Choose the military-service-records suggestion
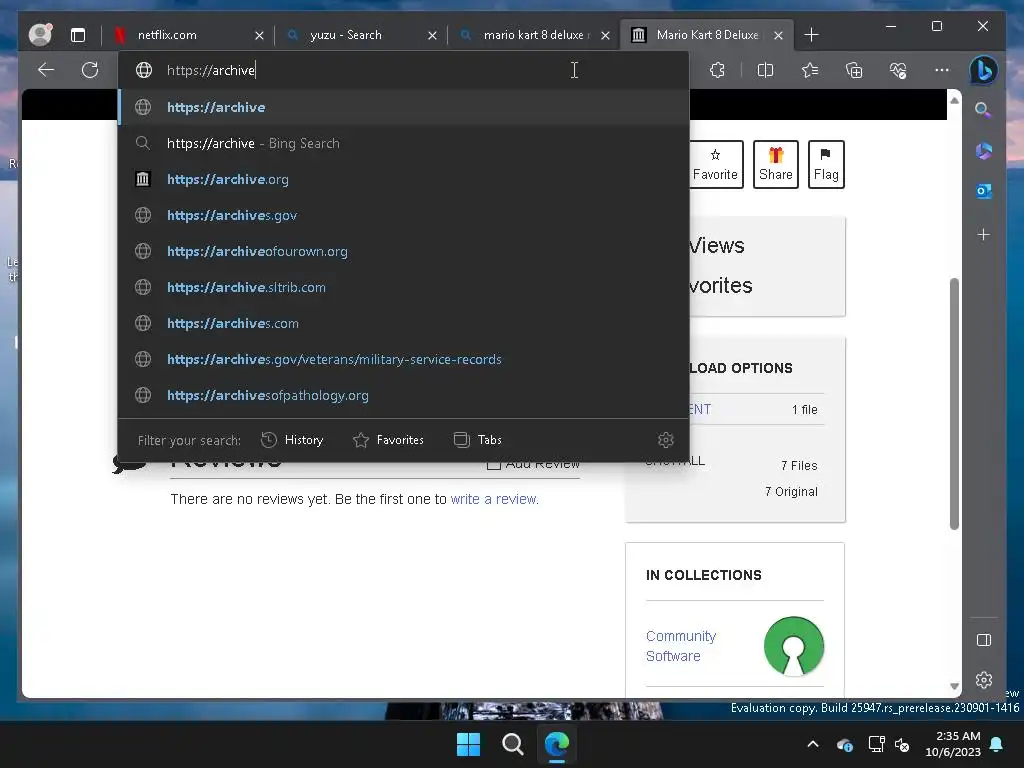The image size is (1024, 768). (x=404, y=359)
